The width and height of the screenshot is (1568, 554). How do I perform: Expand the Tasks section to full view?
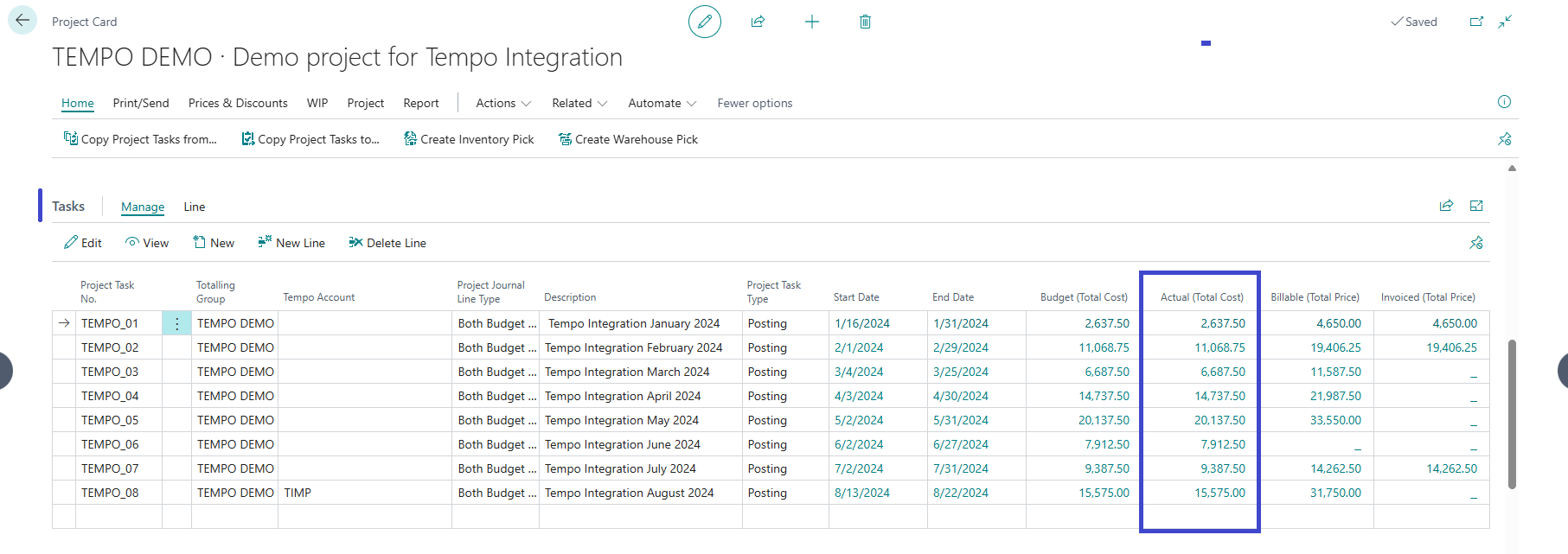pos(1476,206)
